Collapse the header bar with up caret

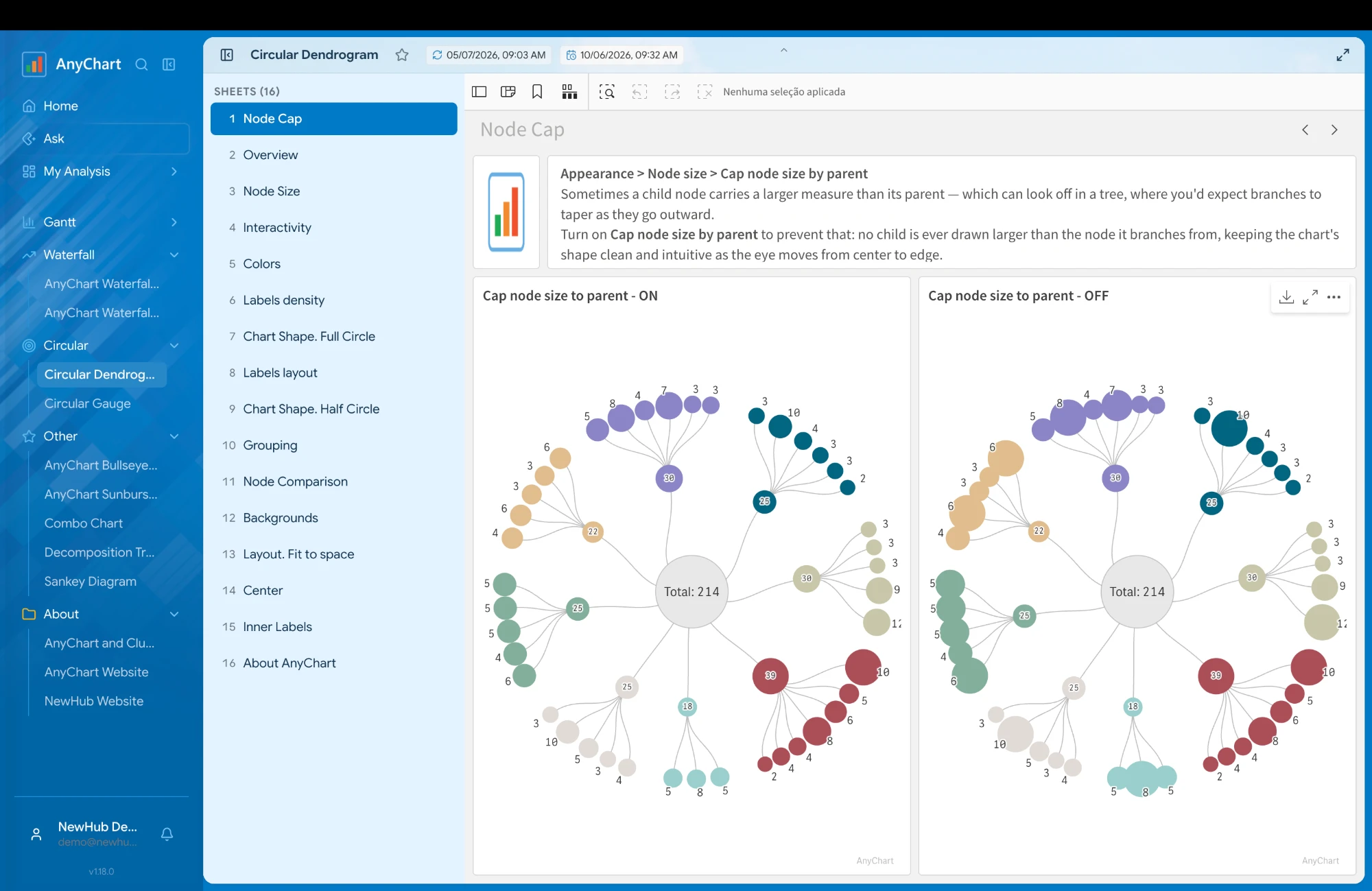coord(783,50)
